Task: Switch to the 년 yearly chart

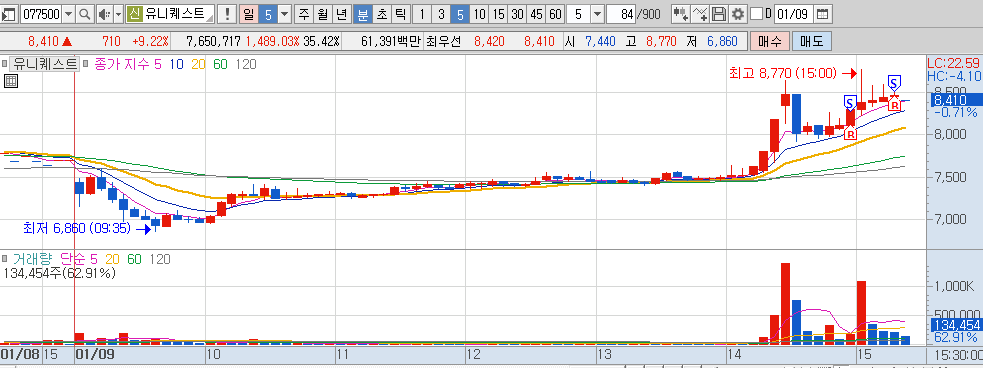Action: [341, 14]
